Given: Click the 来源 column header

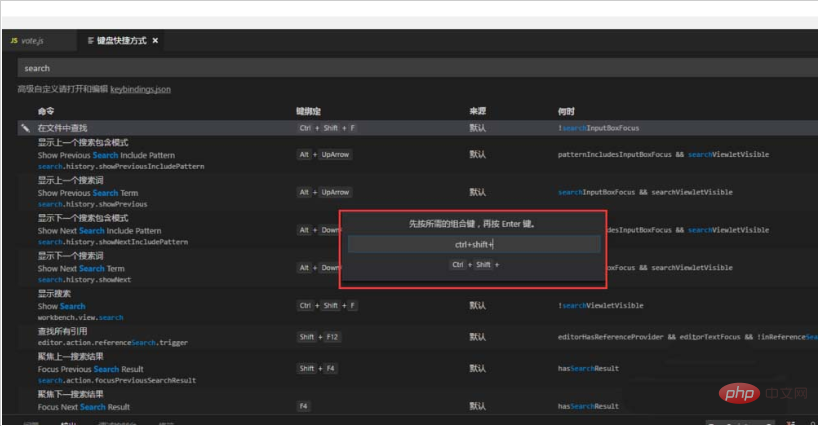Looking at the screenshot, I should point(478,110).
